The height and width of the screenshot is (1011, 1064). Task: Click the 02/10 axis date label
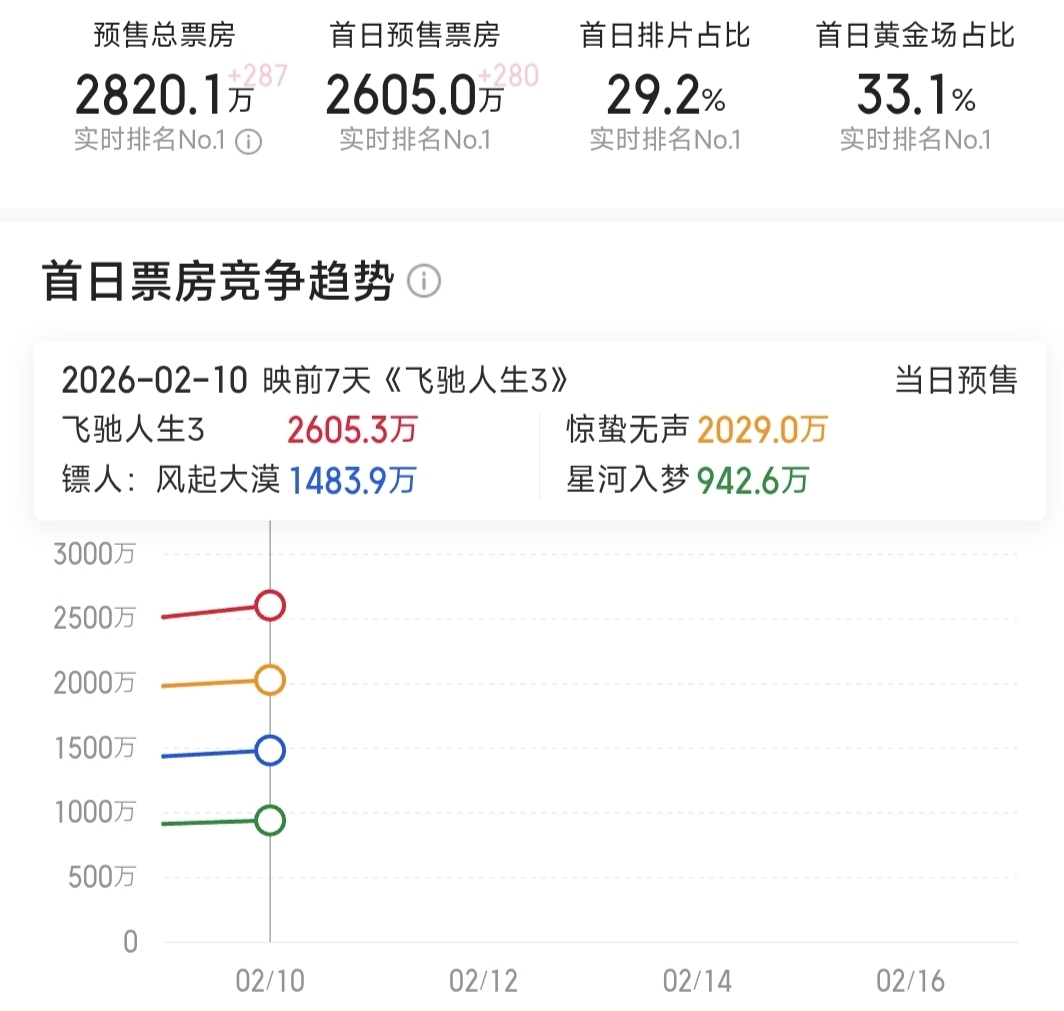tap(270, 981)
